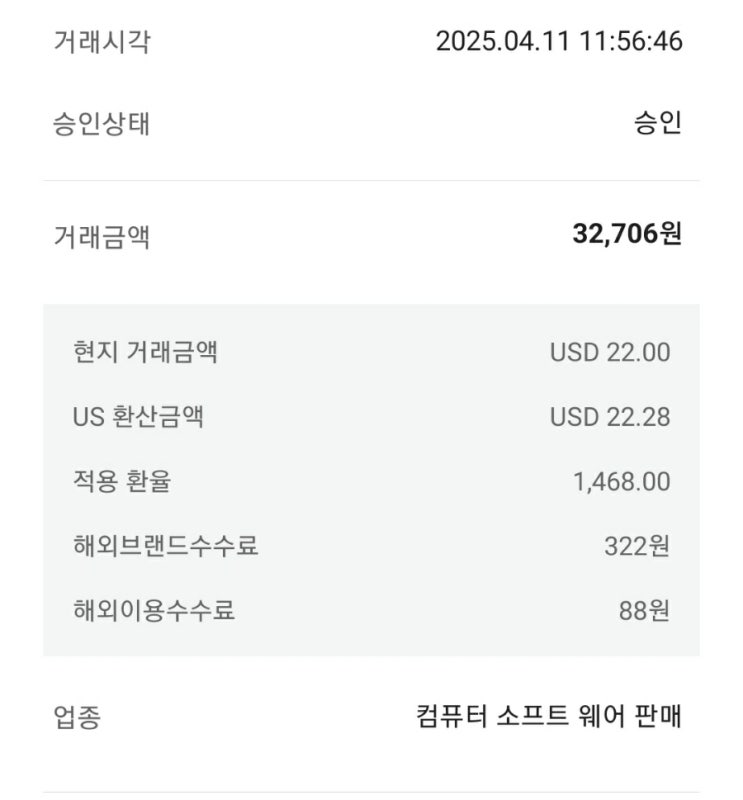
Task: Select the 컴퓨터 소프트 웨어 판매 business type
Action: pyautogui.click(x=549, y=716)
